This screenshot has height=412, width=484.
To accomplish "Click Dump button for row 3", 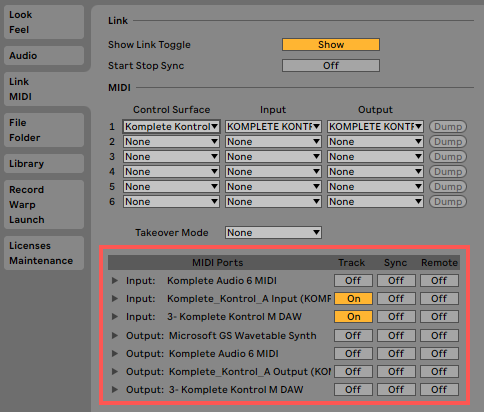I will pos(448,157).
